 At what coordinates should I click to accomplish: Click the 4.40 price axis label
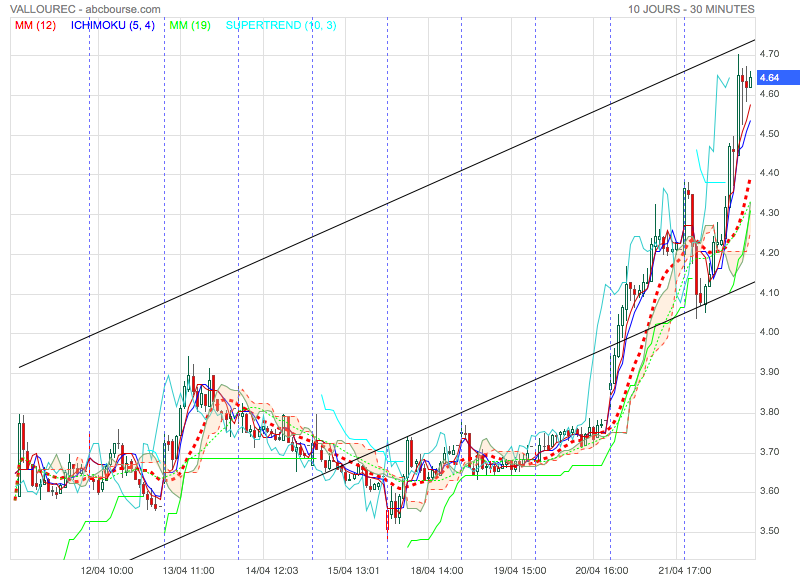(x=769, y=173)
